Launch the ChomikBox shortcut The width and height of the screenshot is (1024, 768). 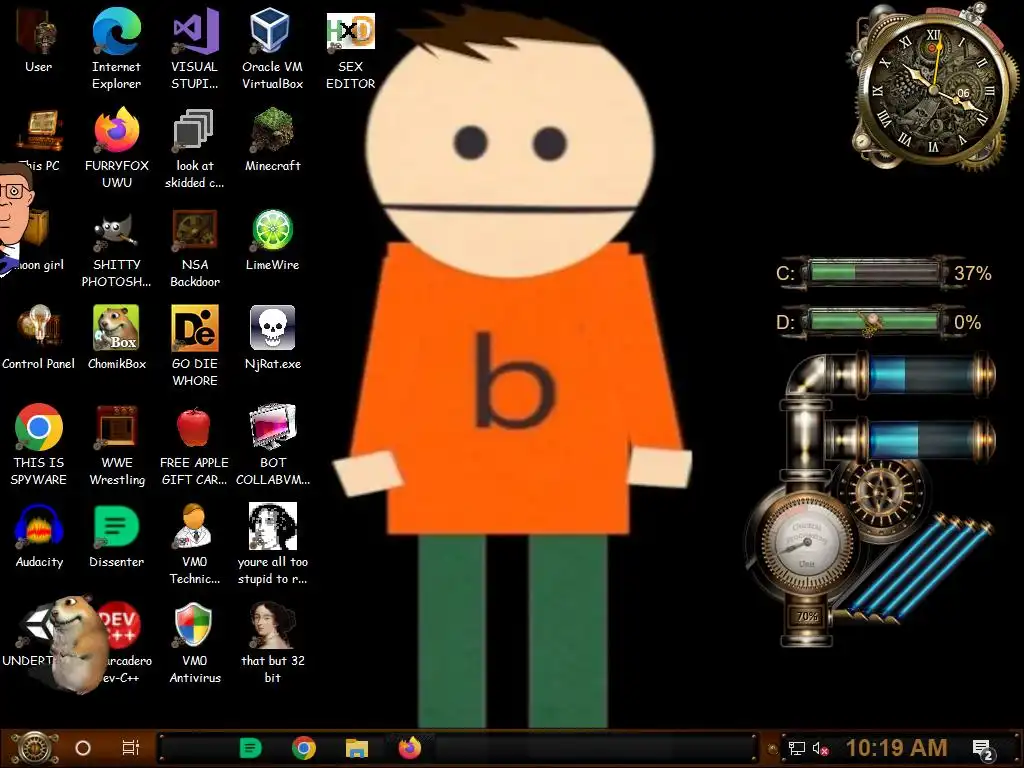click(117, 338)
